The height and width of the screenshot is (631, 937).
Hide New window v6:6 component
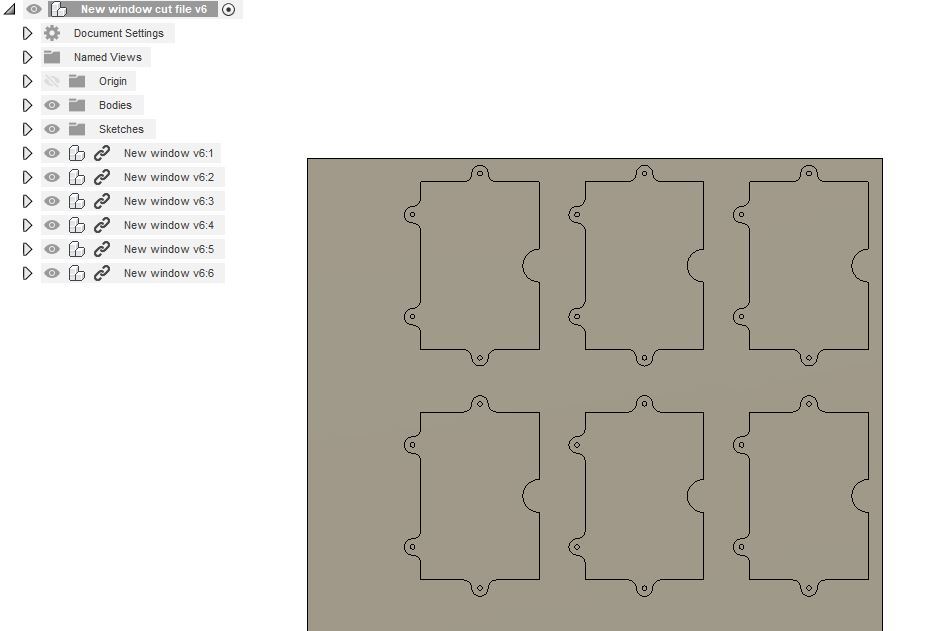(x=52, y=273)
